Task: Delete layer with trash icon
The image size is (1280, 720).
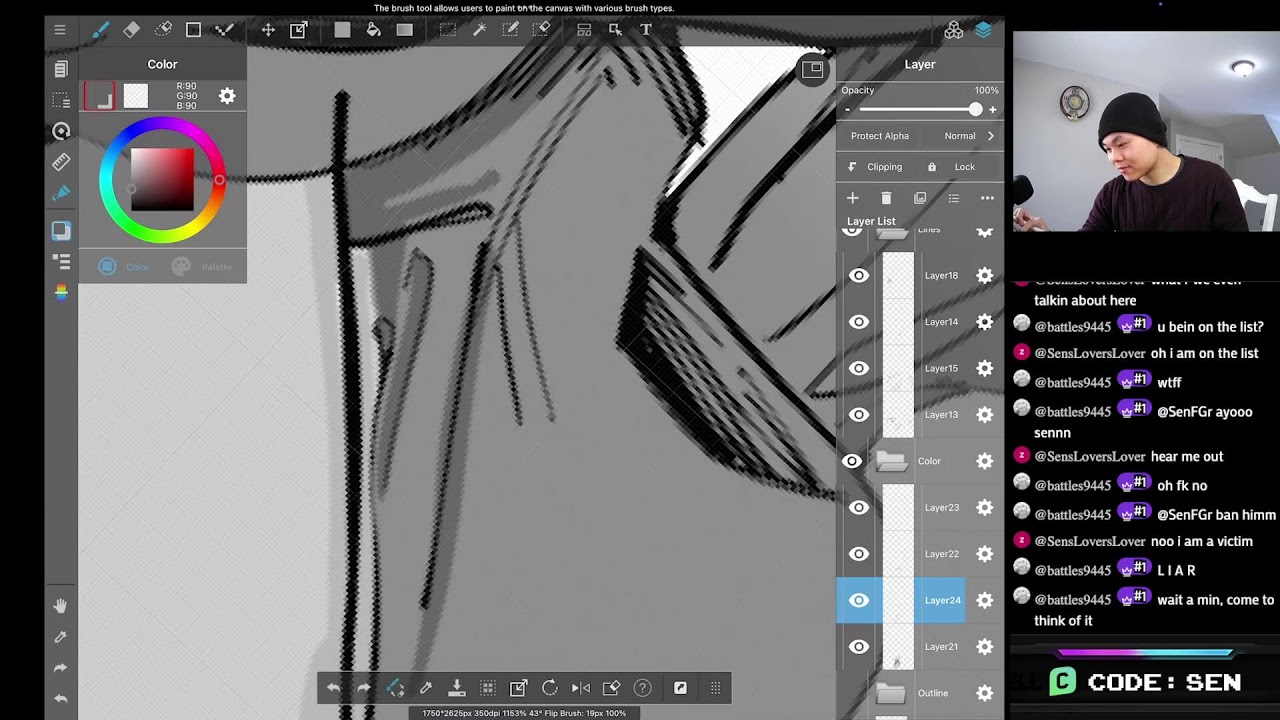Action: [886, 198]
